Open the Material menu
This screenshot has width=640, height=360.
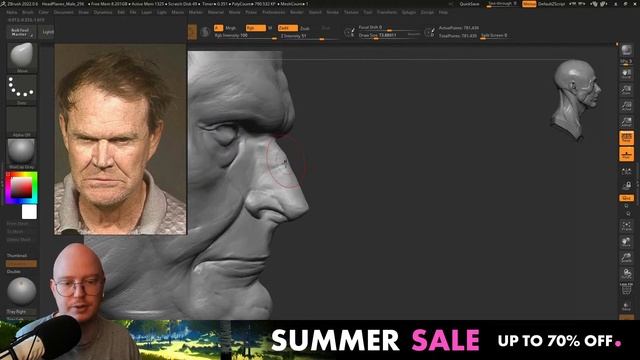pos(216,12)
